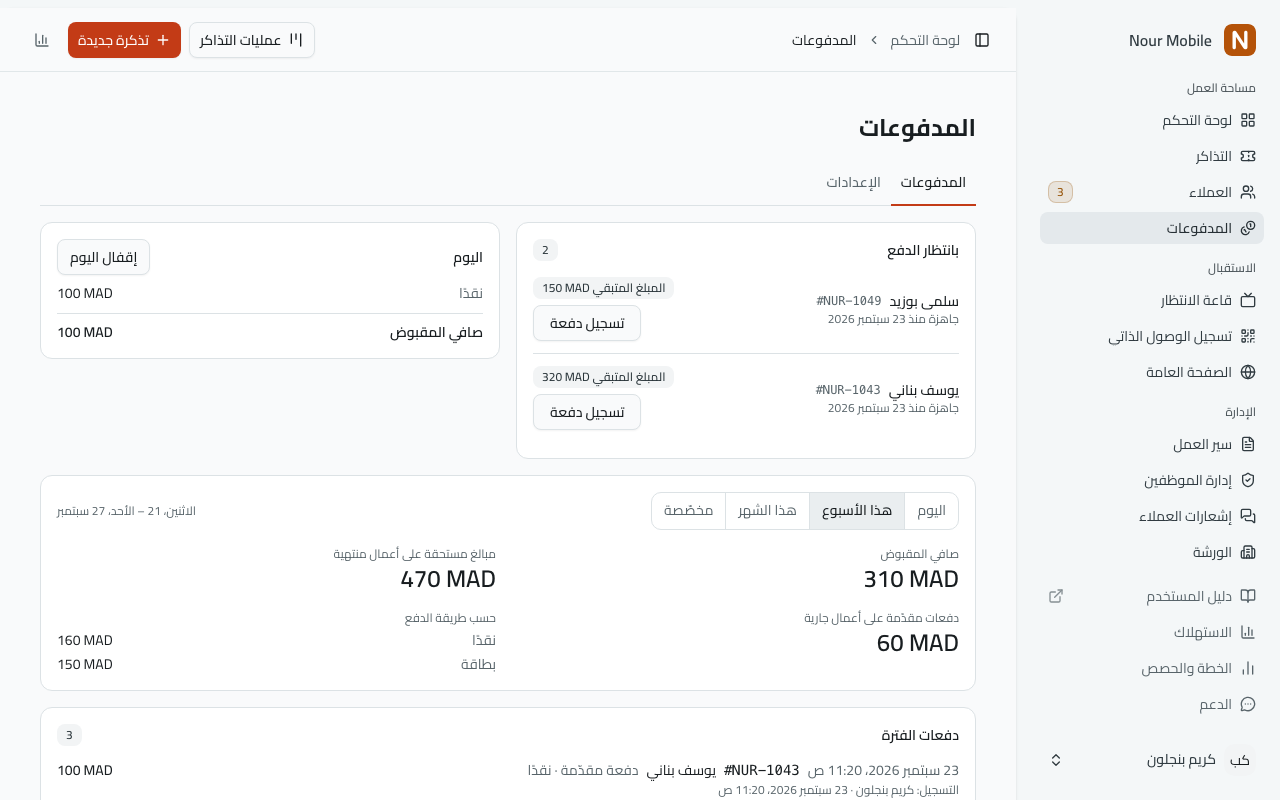Click the chart icon in top bar
This screenshot has height=800, width=1280.
click(x=42, y=40)
